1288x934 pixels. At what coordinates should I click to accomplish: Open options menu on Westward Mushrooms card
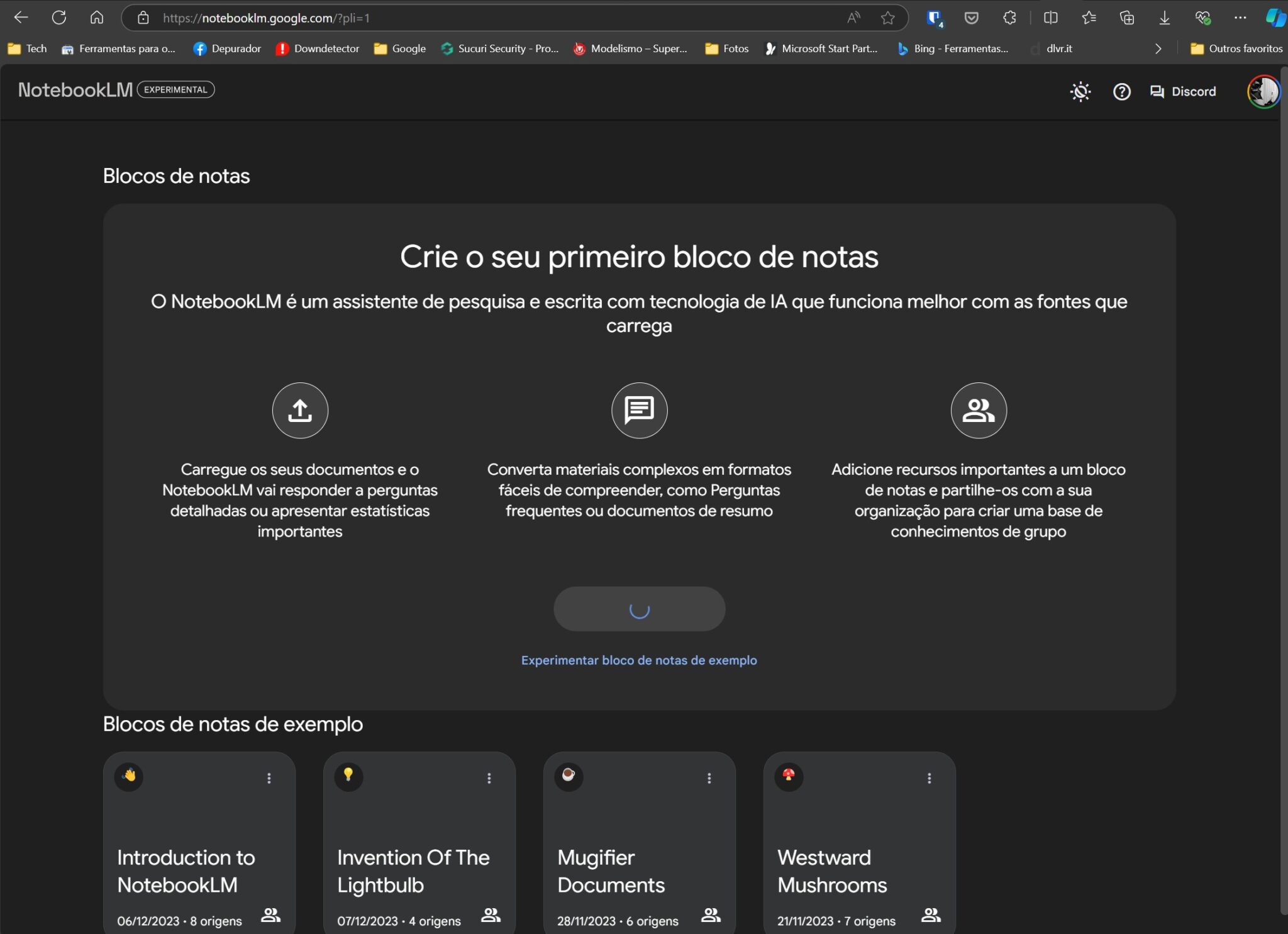(x=930, y=778)
